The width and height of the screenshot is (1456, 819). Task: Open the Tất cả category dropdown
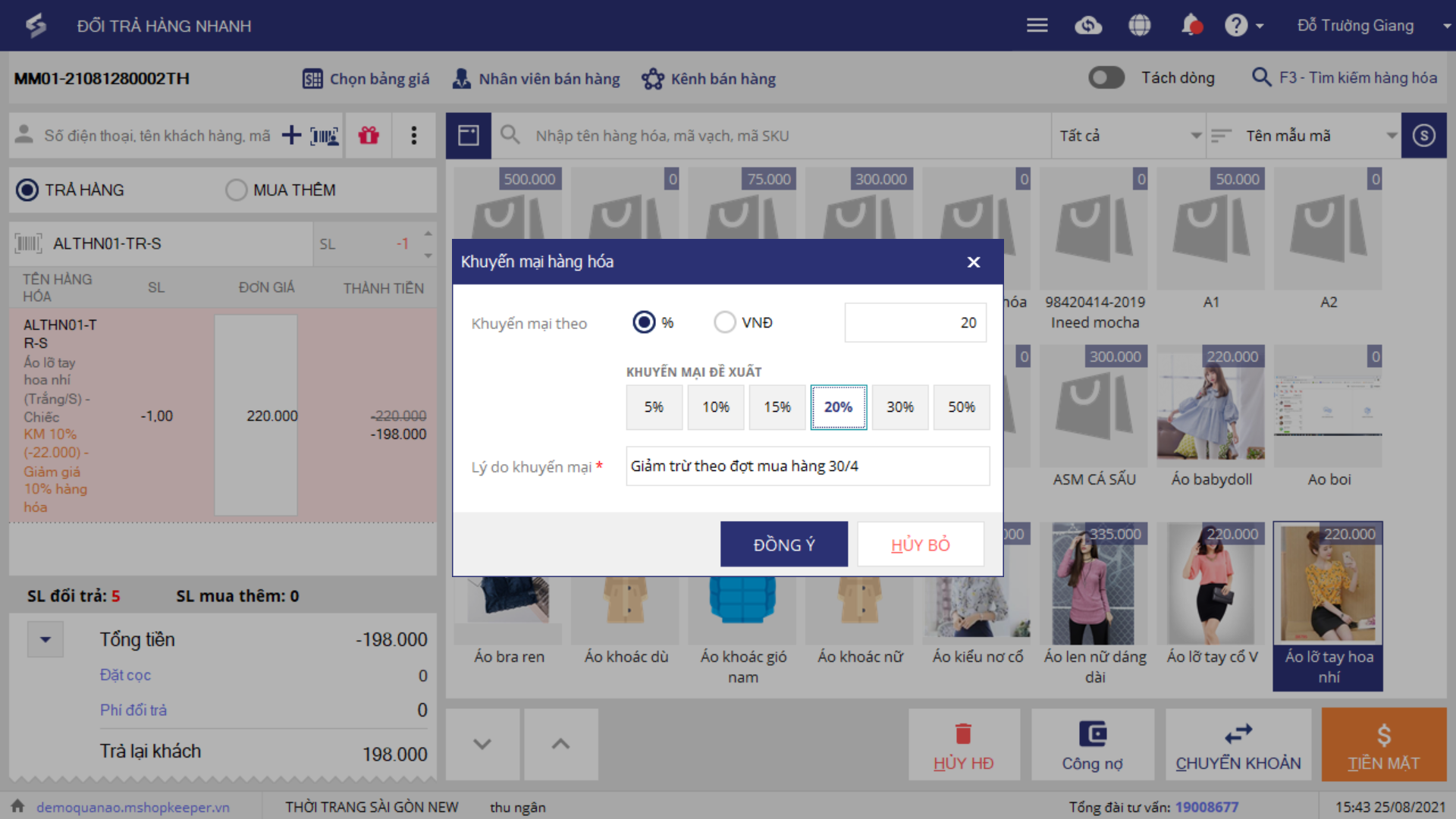pyautogui.click(x=1128, y=136)
